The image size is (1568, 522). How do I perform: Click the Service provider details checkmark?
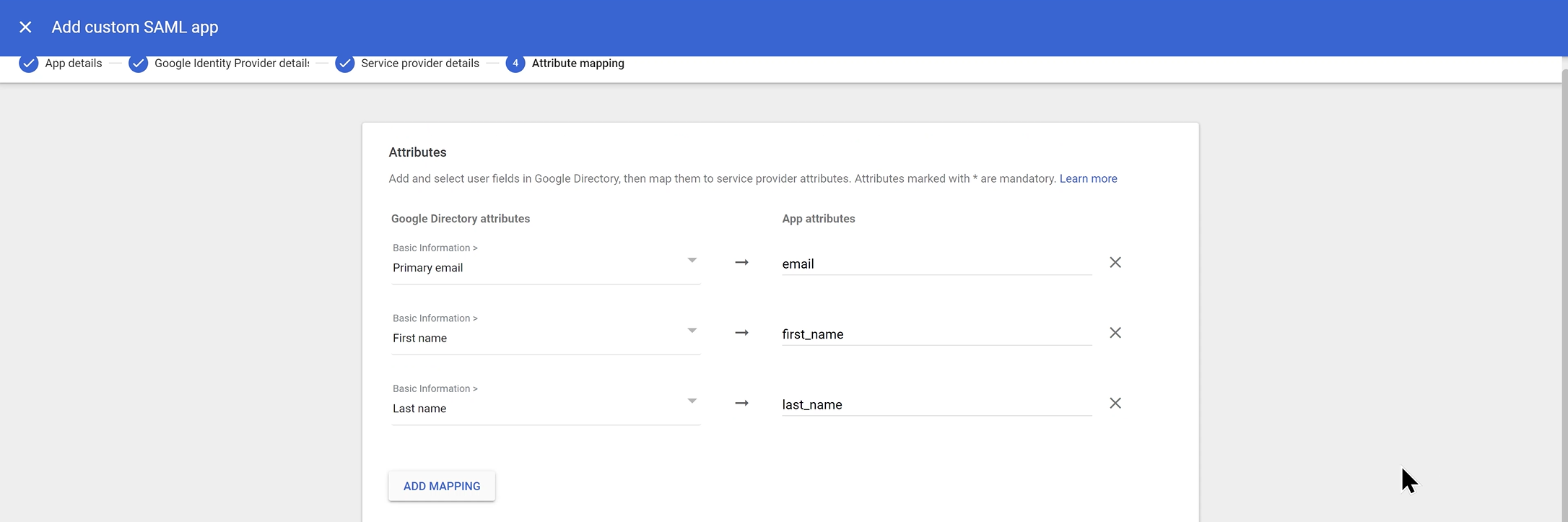pyautogui.click(x=345, y=64)
